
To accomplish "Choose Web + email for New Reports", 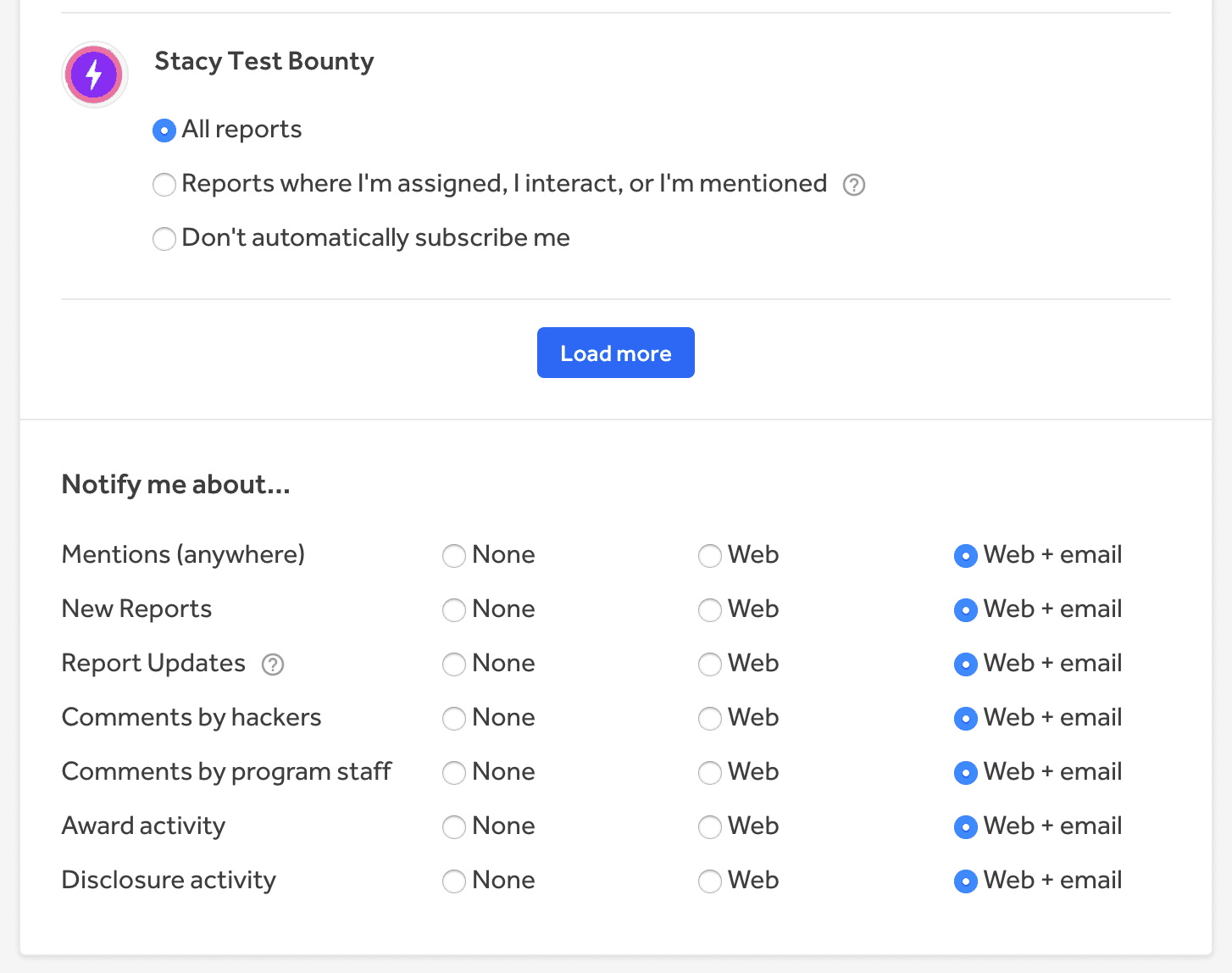I will pyautogui.click(x=965, y=610).
